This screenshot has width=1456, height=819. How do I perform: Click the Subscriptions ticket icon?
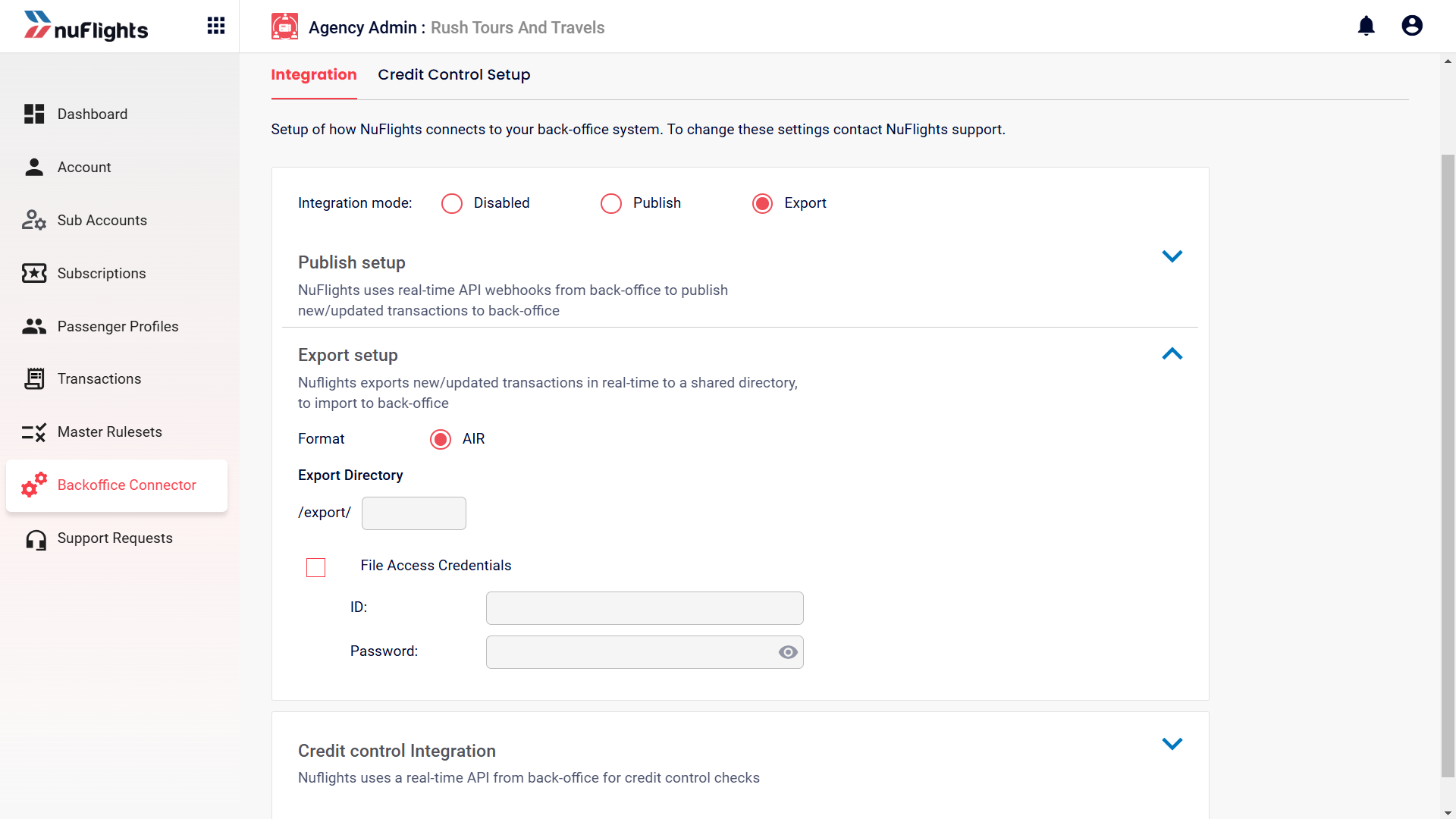(34, 273)
